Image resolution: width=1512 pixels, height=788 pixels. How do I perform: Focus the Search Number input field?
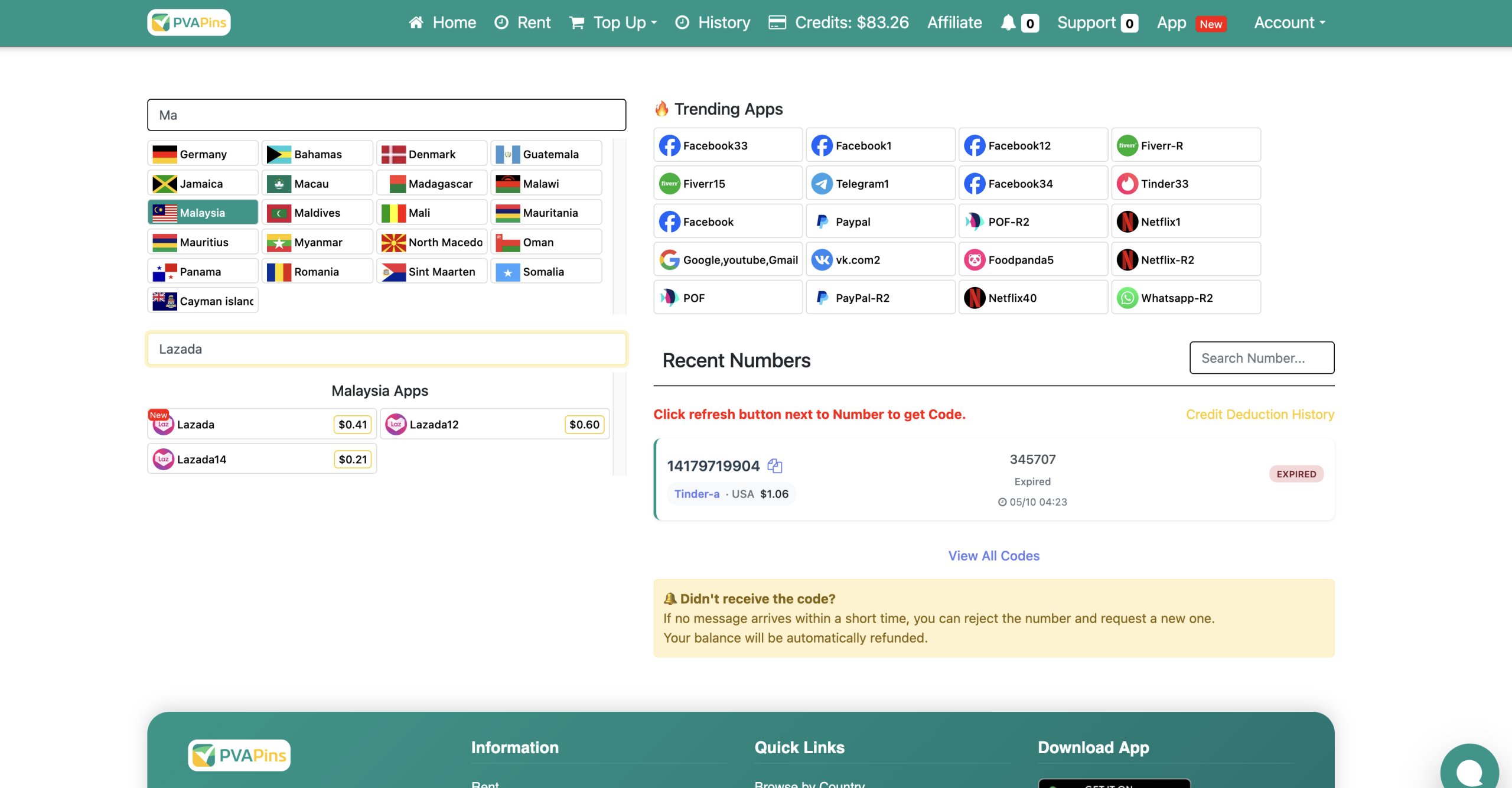coord(1262,358)
